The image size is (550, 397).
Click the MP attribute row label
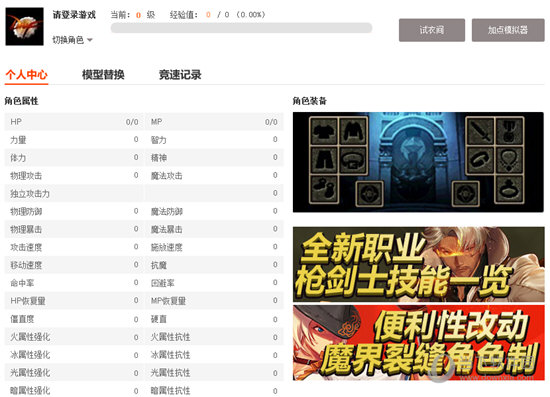click(x=156, y=122)
